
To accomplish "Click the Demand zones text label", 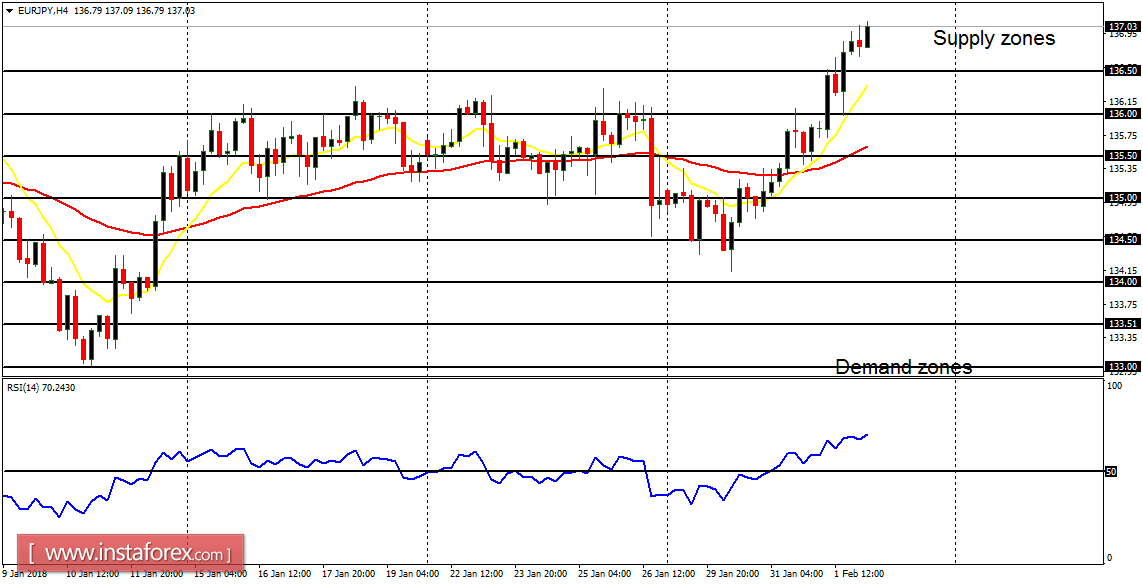I will click(904, 367).
